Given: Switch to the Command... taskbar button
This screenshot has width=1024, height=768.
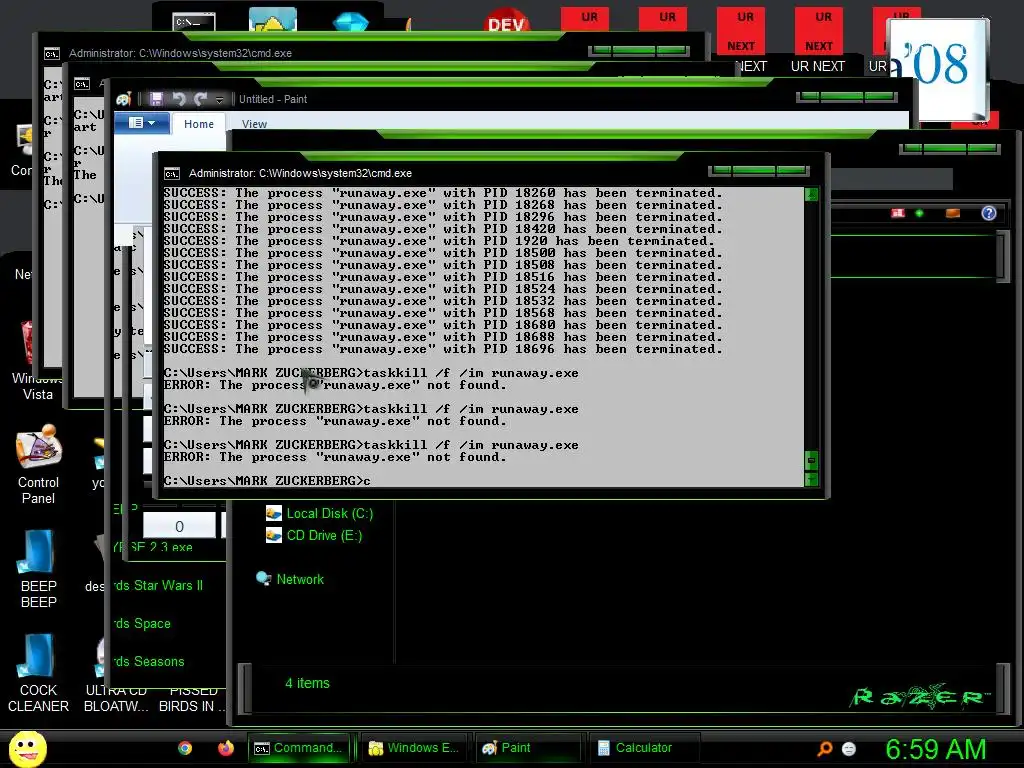Looking at the screenshot, I should click(x=299, y=748).
